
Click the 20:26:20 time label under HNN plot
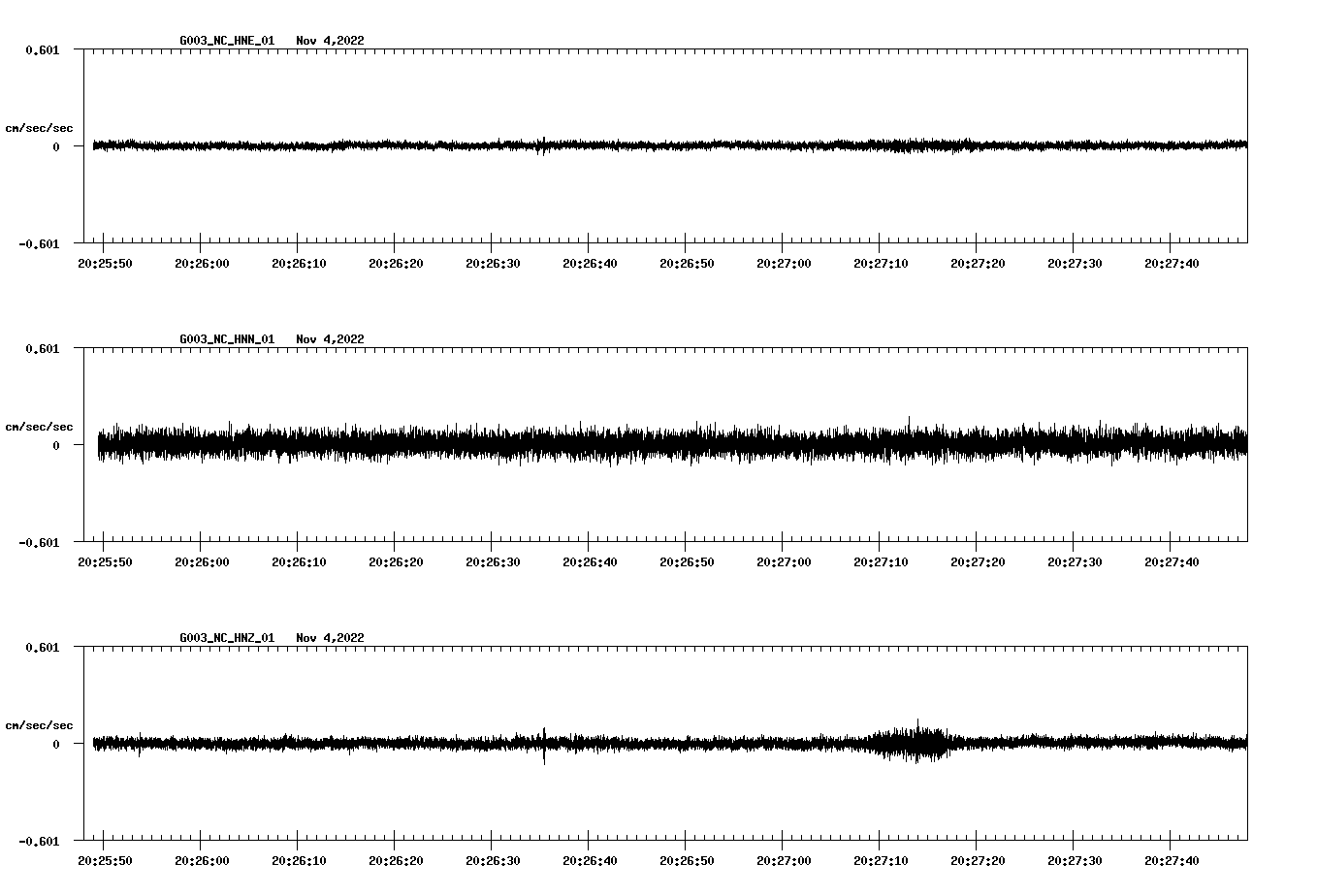tap(396, 562)
